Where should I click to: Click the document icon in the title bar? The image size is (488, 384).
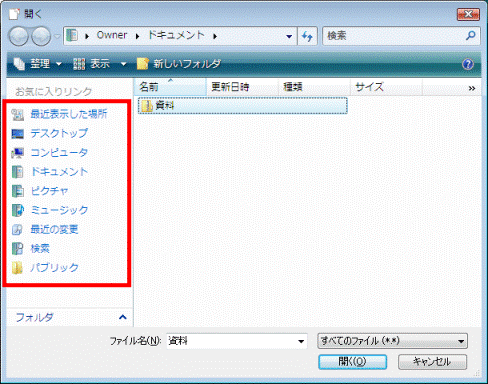14,14
